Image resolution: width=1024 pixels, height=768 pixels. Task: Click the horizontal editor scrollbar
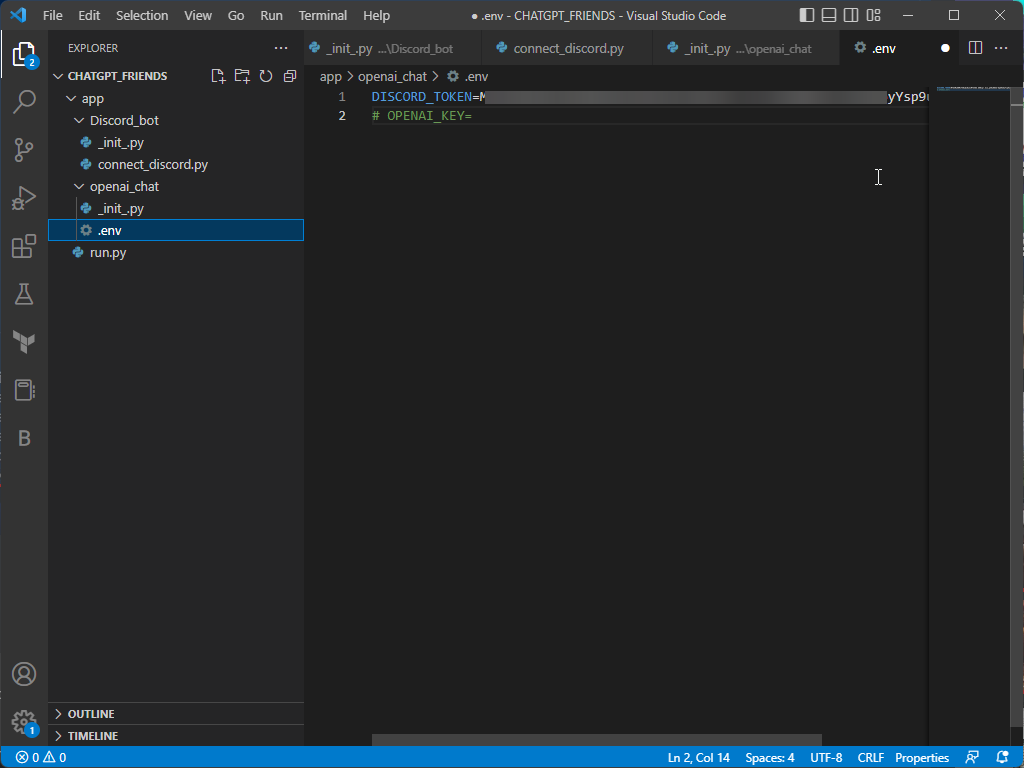pos(596,740)
